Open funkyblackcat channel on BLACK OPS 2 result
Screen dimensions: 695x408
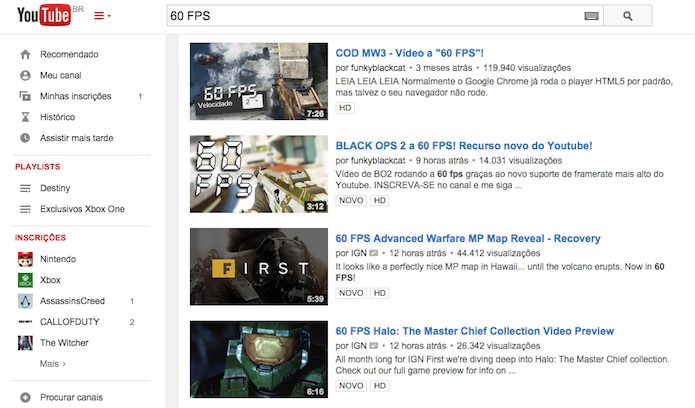coord(378,161)
